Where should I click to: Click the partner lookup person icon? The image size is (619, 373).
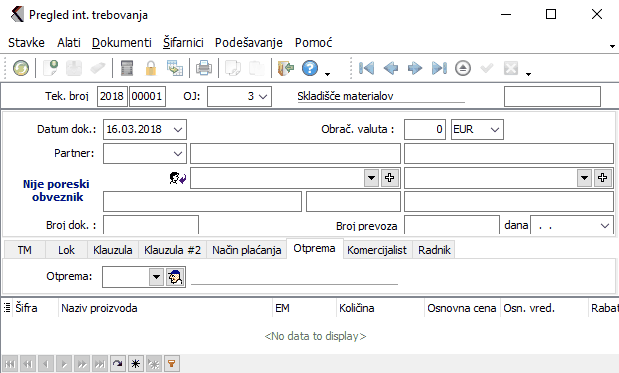point(178,178)
